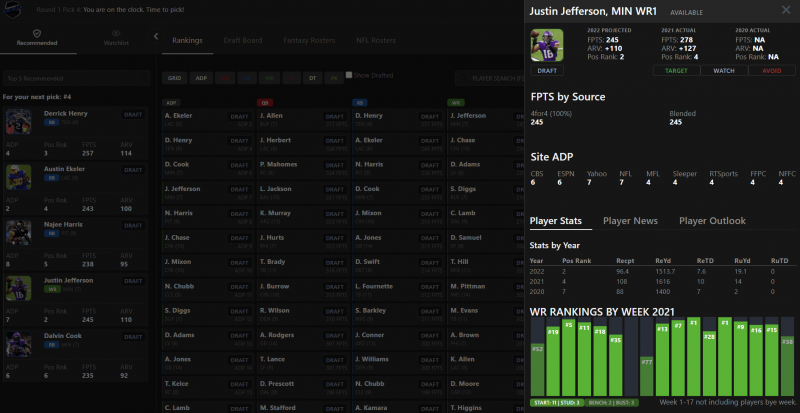Click the #38 week bar in chart

(788, 366)
